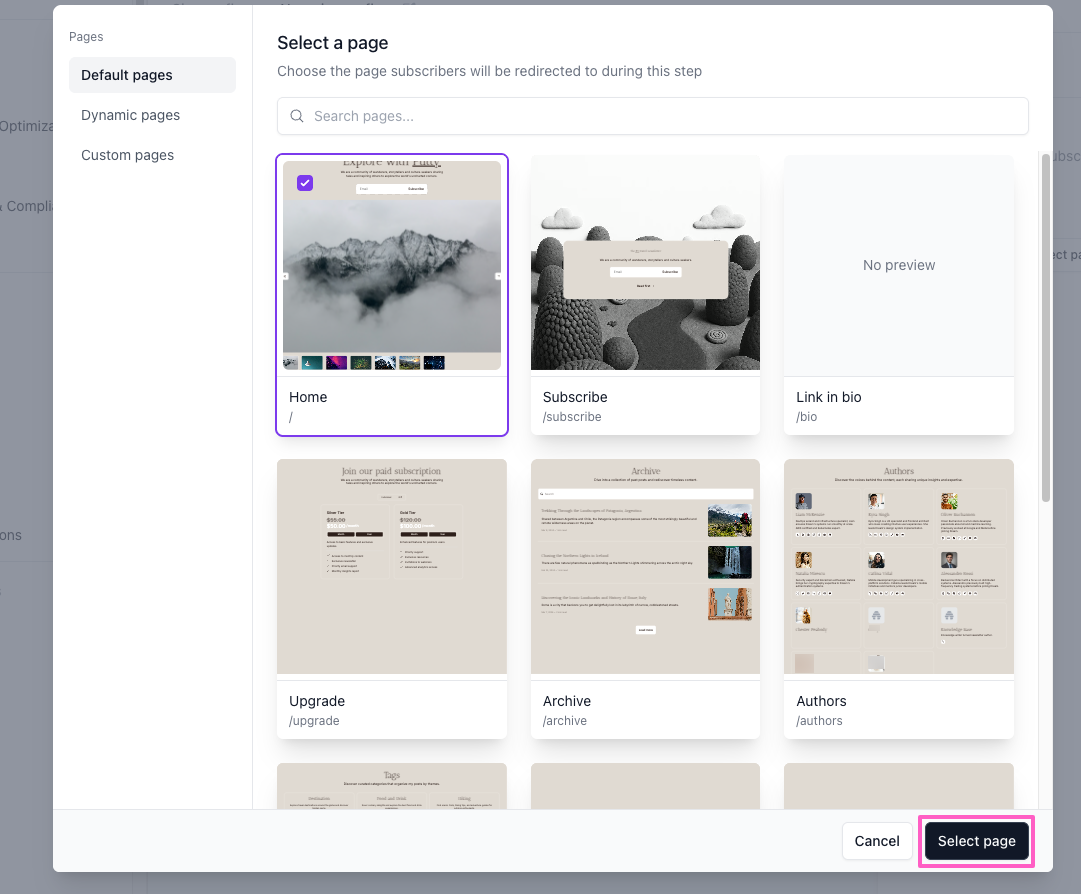Choose the Link in bio card

(x=898, y=295)
